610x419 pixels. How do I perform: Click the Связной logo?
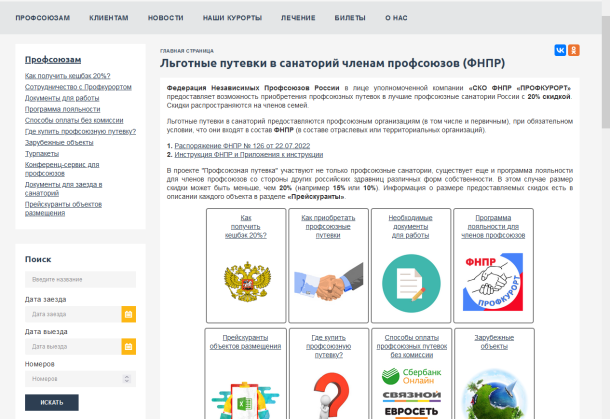click(412, 396)
